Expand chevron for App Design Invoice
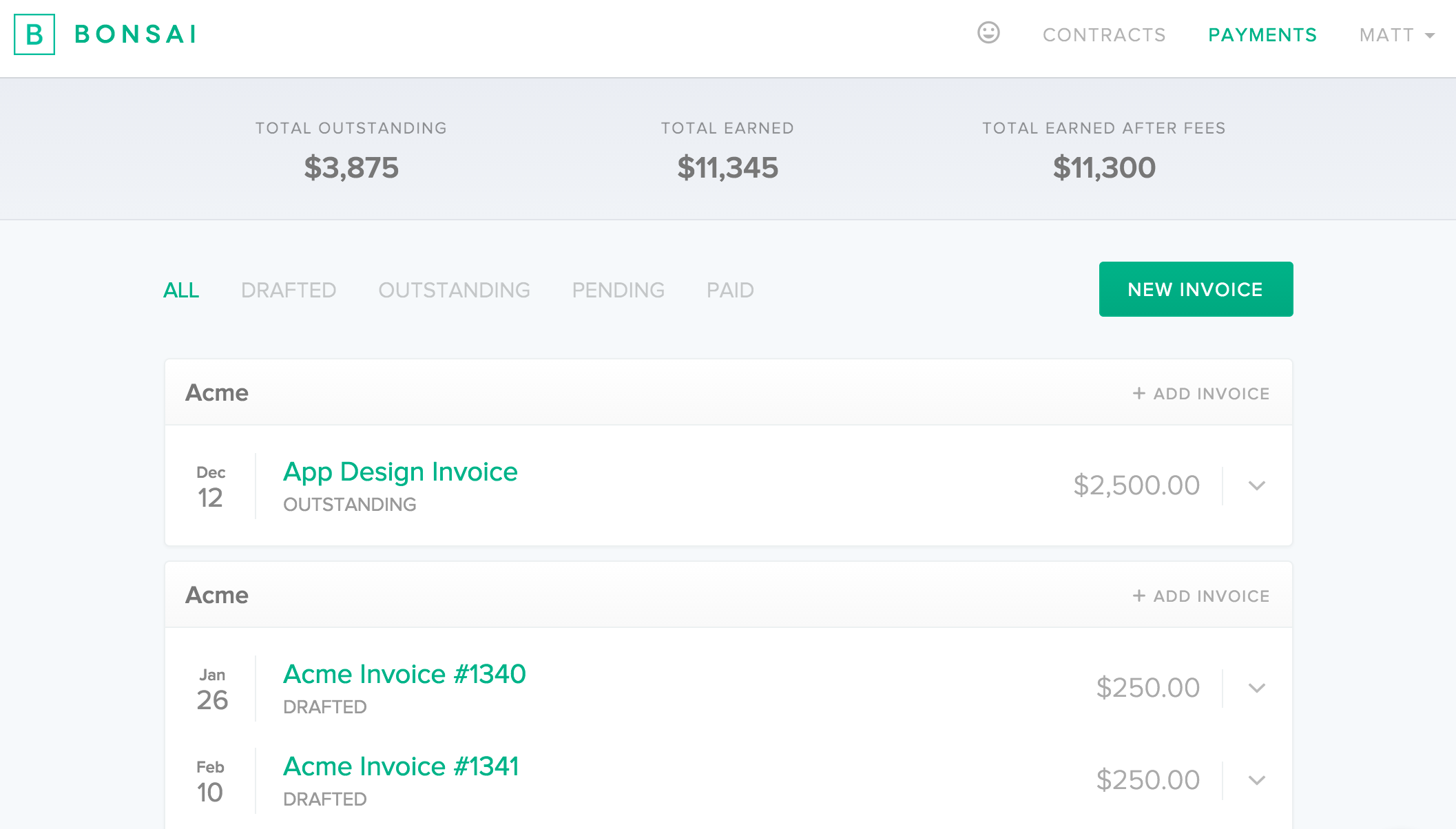1456x829 pixels. 1257,486
